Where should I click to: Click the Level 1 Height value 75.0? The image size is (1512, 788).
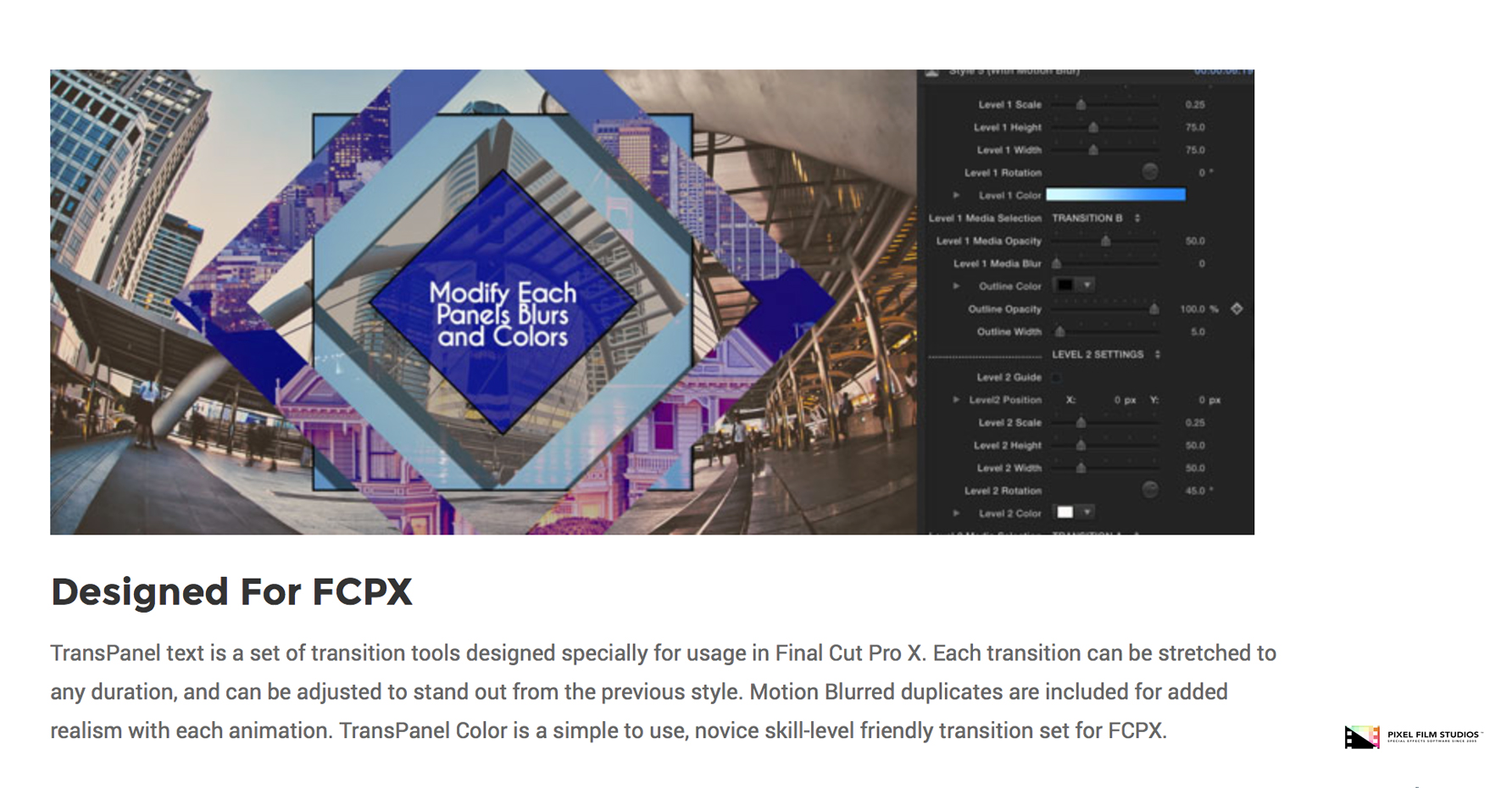click(x=1195, y=127)
